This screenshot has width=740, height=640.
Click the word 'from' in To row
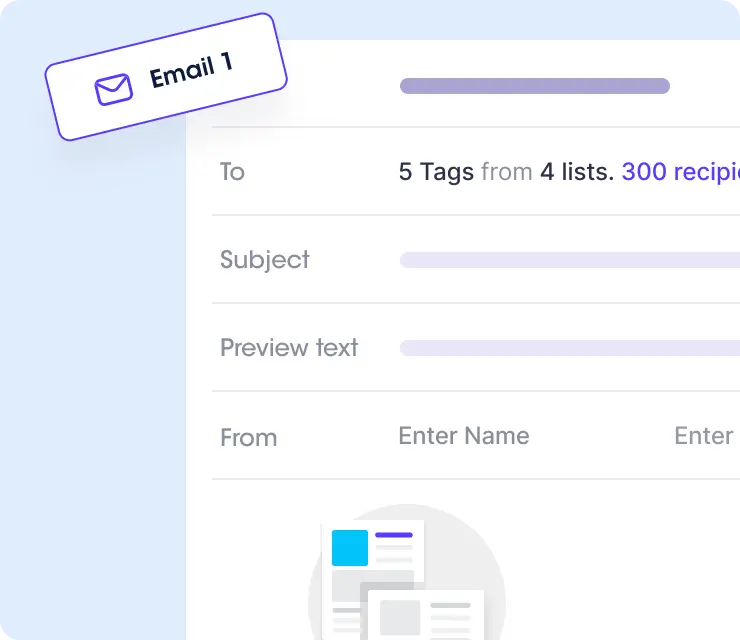pyautogui.click(x=506, y=172)
